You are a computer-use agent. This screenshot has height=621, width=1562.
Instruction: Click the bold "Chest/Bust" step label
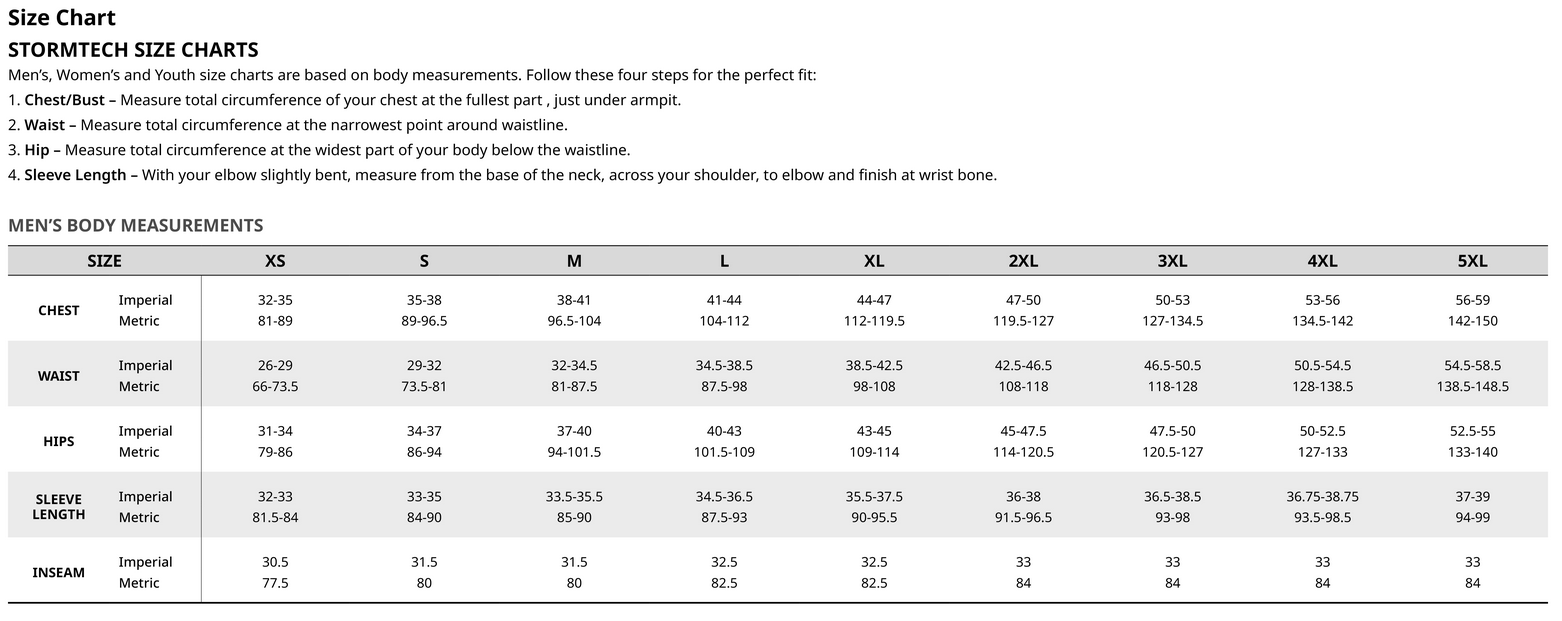65,100
